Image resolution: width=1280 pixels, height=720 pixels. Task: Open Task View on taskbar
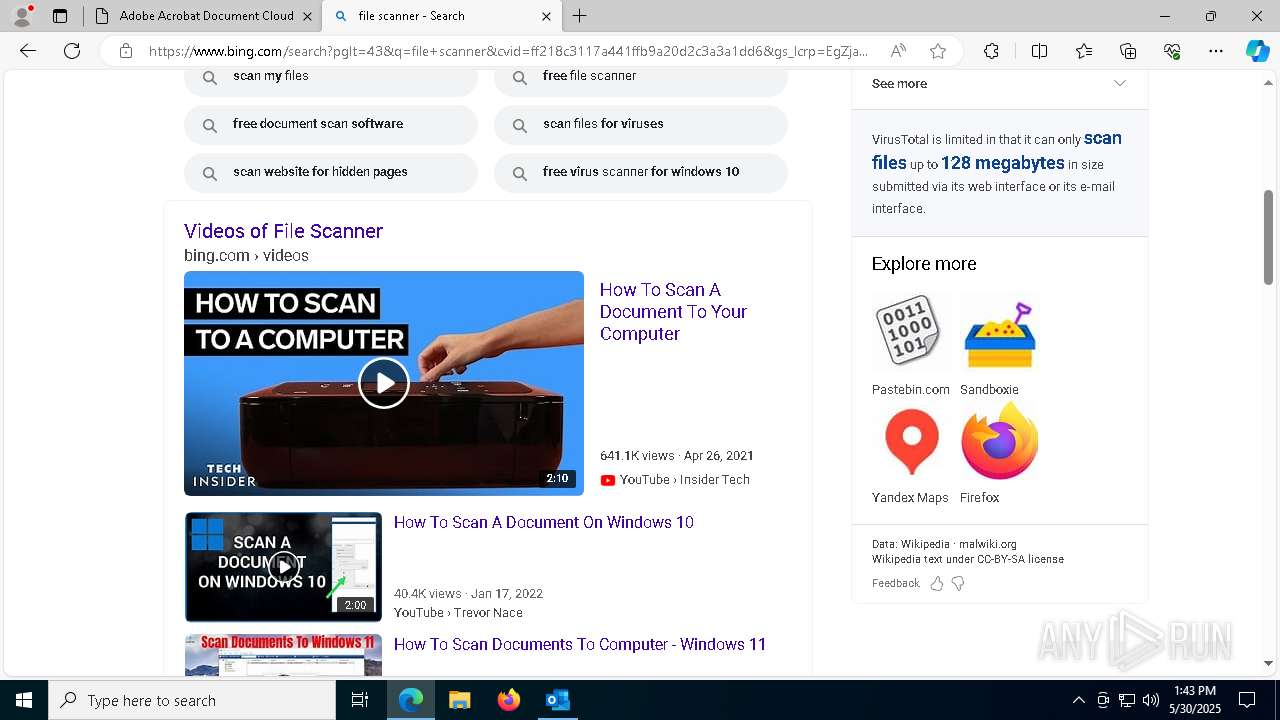[360, 700]
